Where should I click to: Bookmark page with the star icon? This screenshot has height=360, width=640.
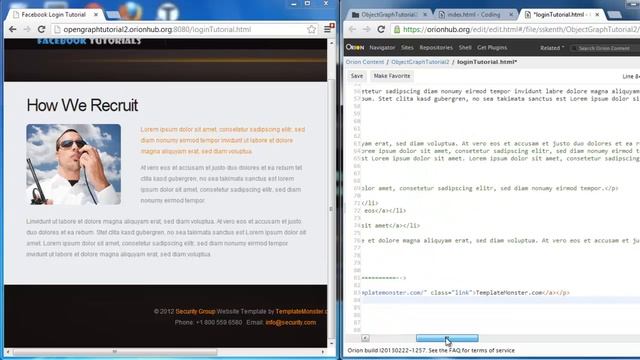(311, 29)
